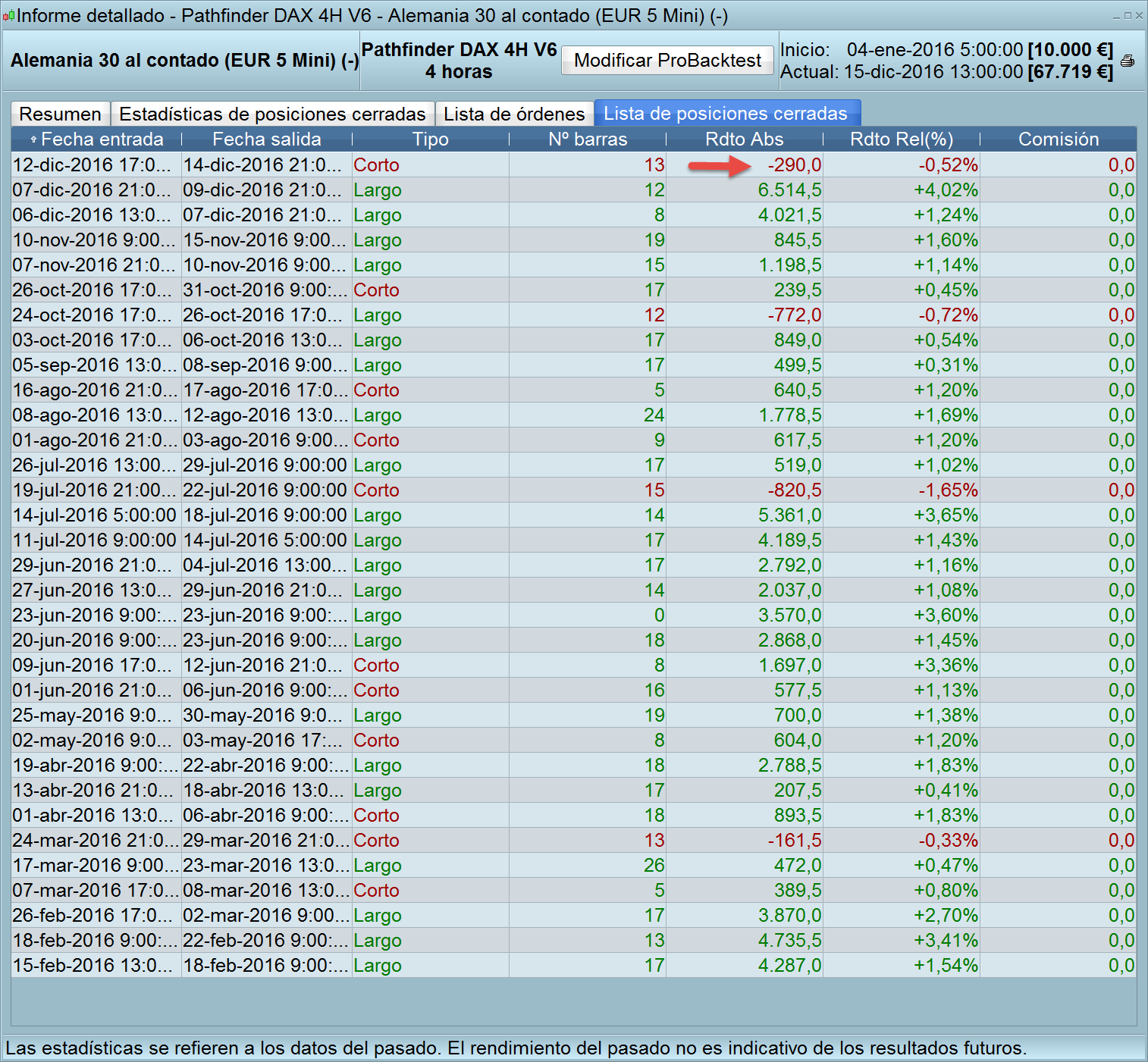Sort by the Rdto Rel(%) column header

[902, 139]
